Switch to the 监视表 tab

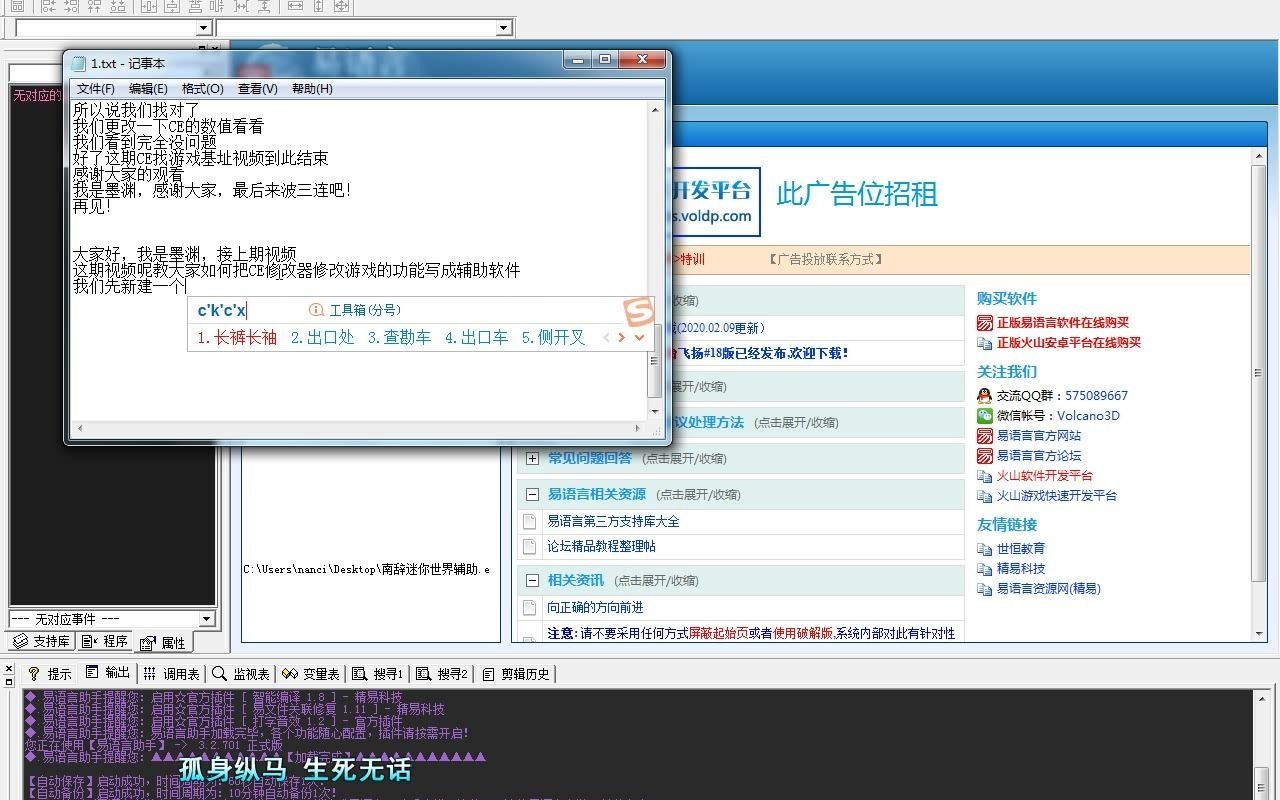point(240,674)
